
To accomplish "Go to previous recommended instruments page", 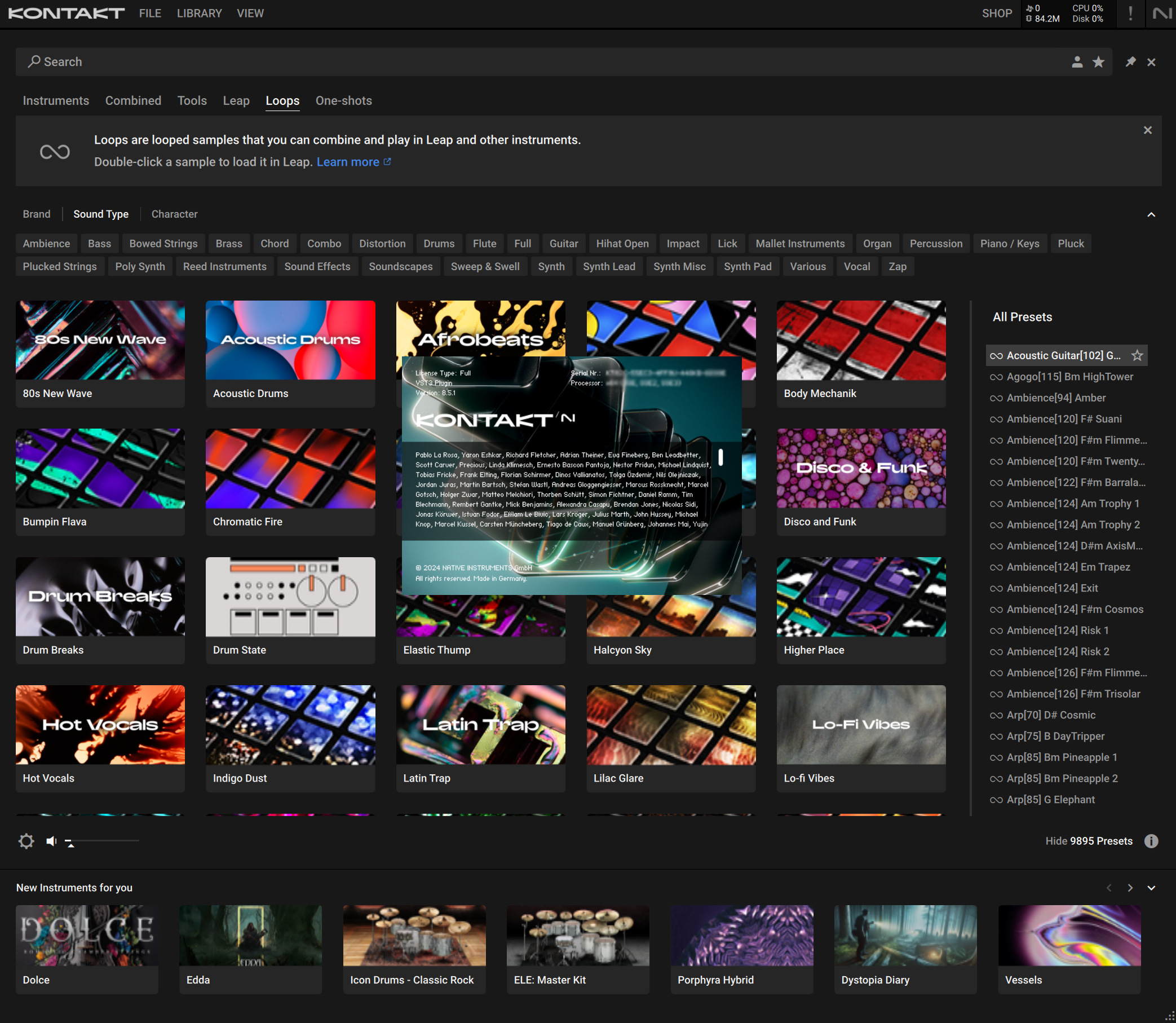I will tap(1109, 888).
